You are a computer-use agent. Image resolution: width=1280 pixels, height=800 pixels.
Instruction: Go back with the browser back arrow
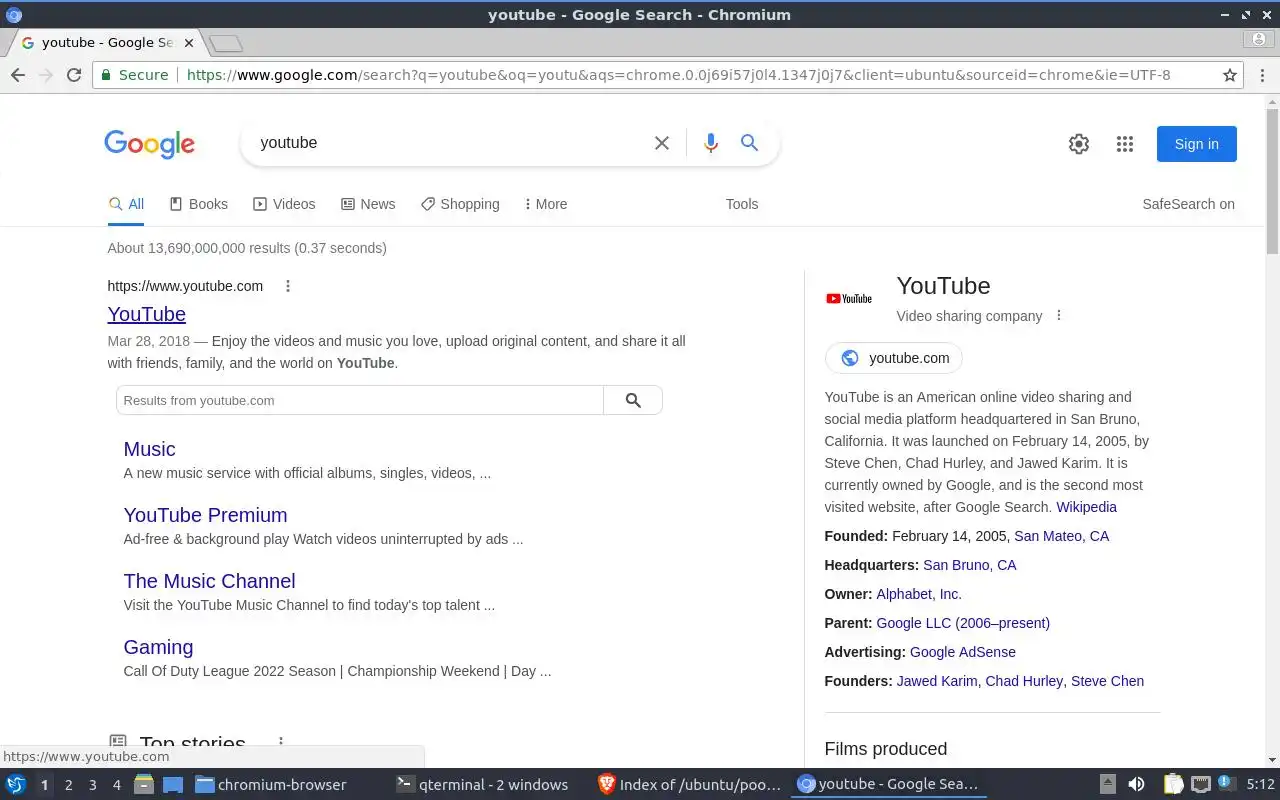click(x=18, y=75)
